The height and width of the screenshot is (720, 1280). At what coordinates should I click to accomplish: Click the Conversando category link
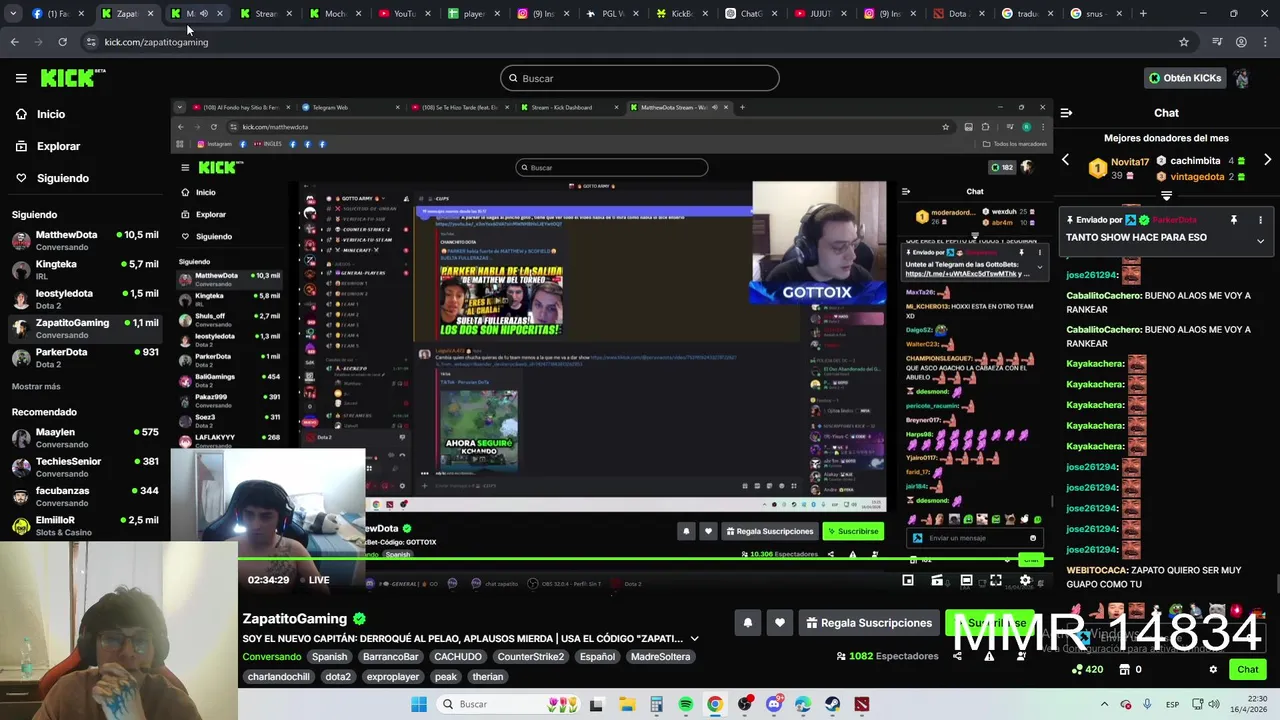pyautogui.click(x=271, y=657)
